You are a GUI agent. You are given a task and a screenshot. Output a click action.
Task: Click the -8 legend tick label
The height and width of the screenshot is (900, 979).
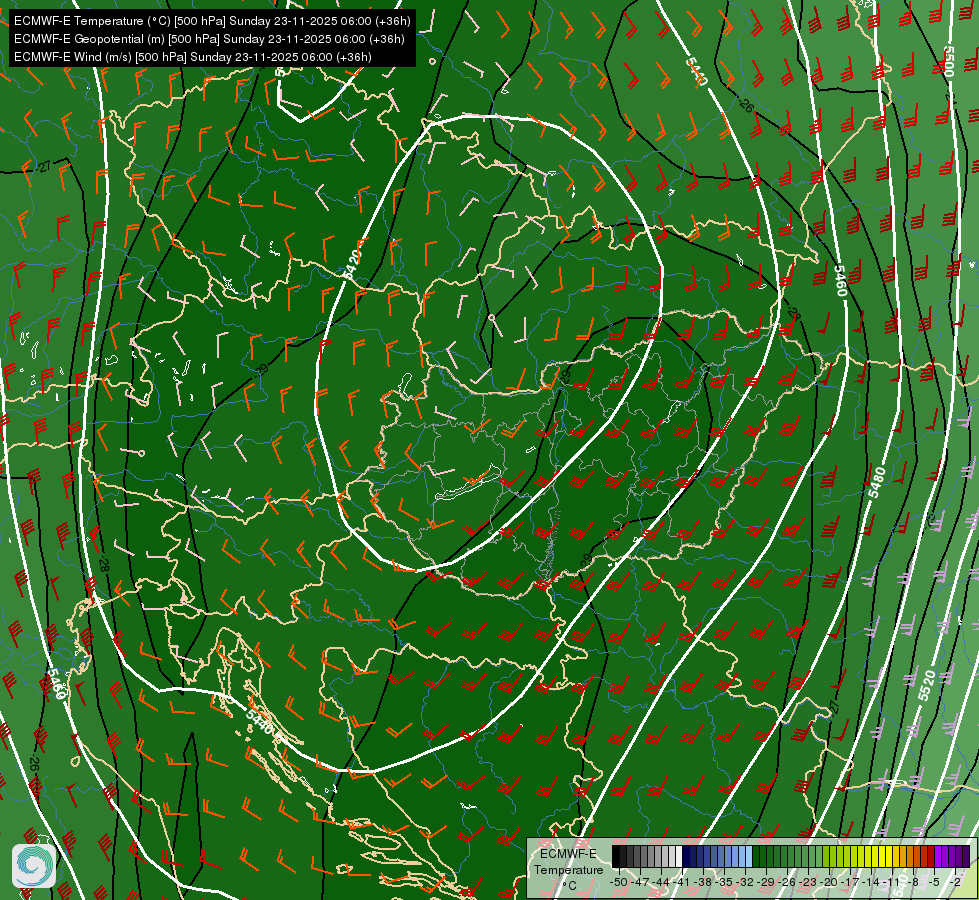(913, 882)
